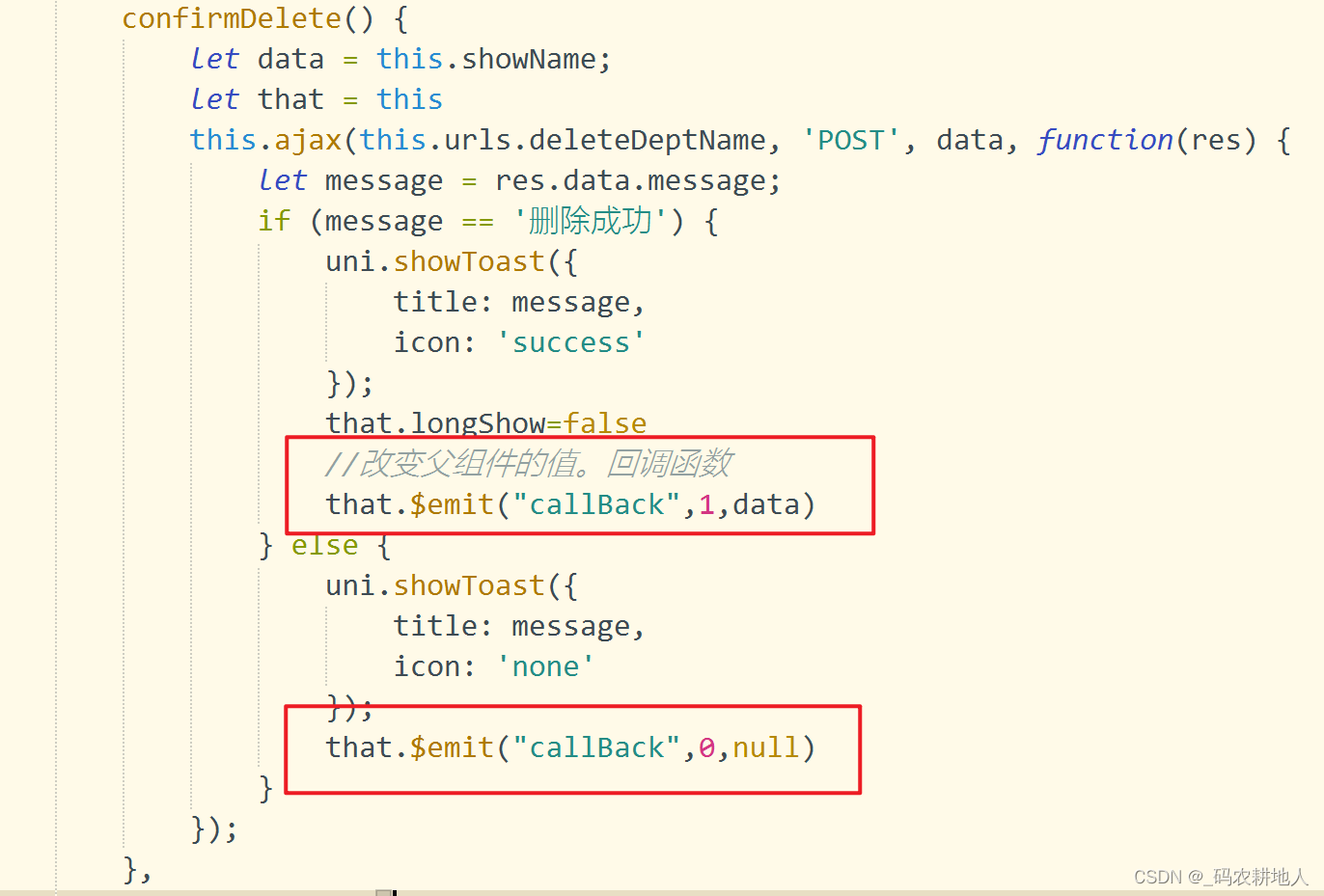This screenshot has height=896, width=1324.
Task: Click the confirmDelete method name
Action: [232, 18]
